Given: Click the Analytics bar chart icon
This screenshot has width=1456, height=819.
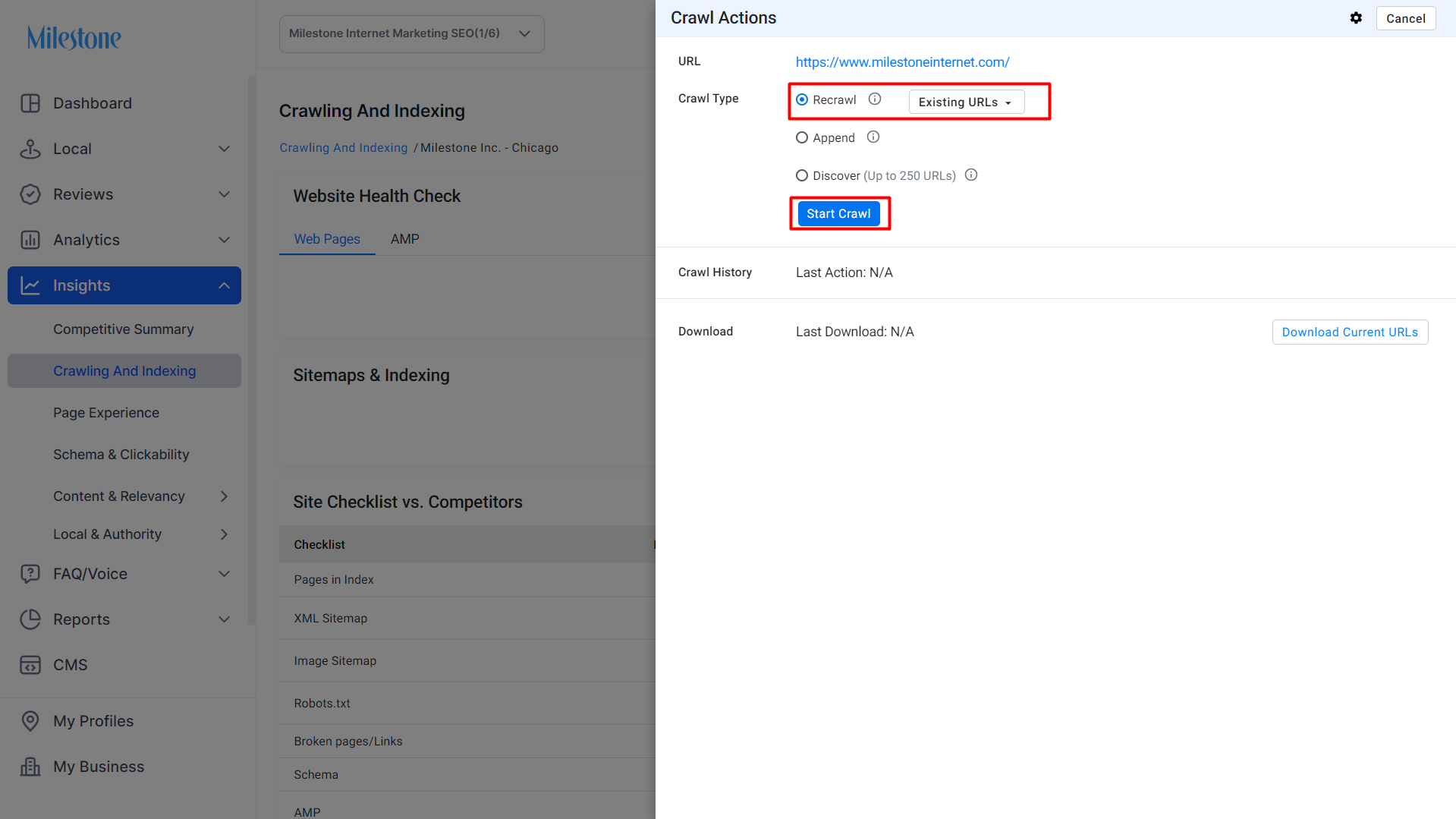Looking at the screenshot, I should click(30, 240).
